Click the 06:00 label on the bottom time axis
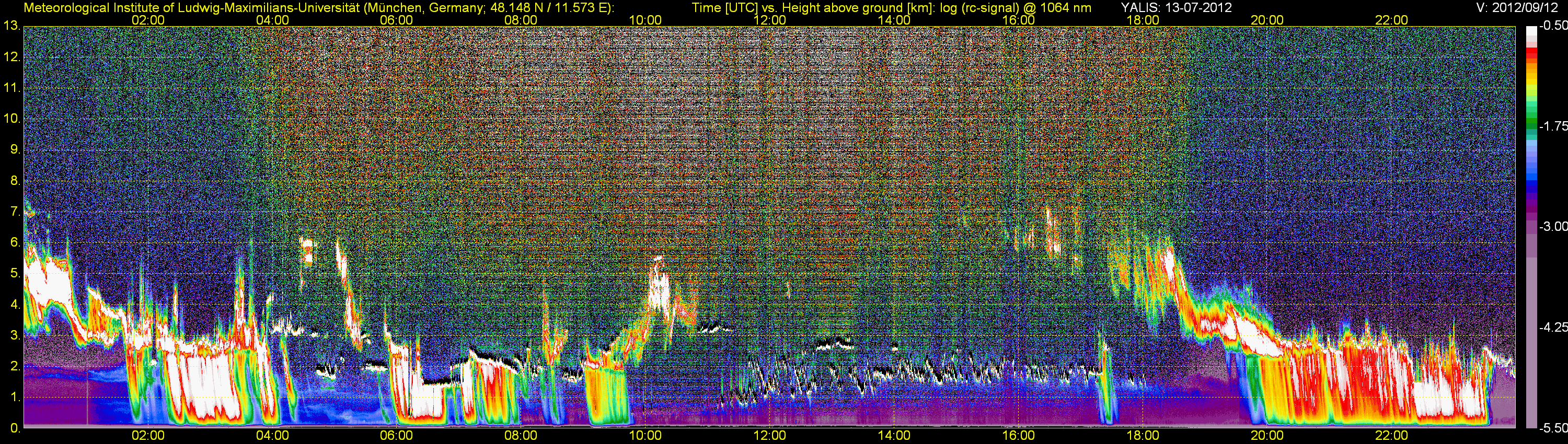 click(396, 436)
